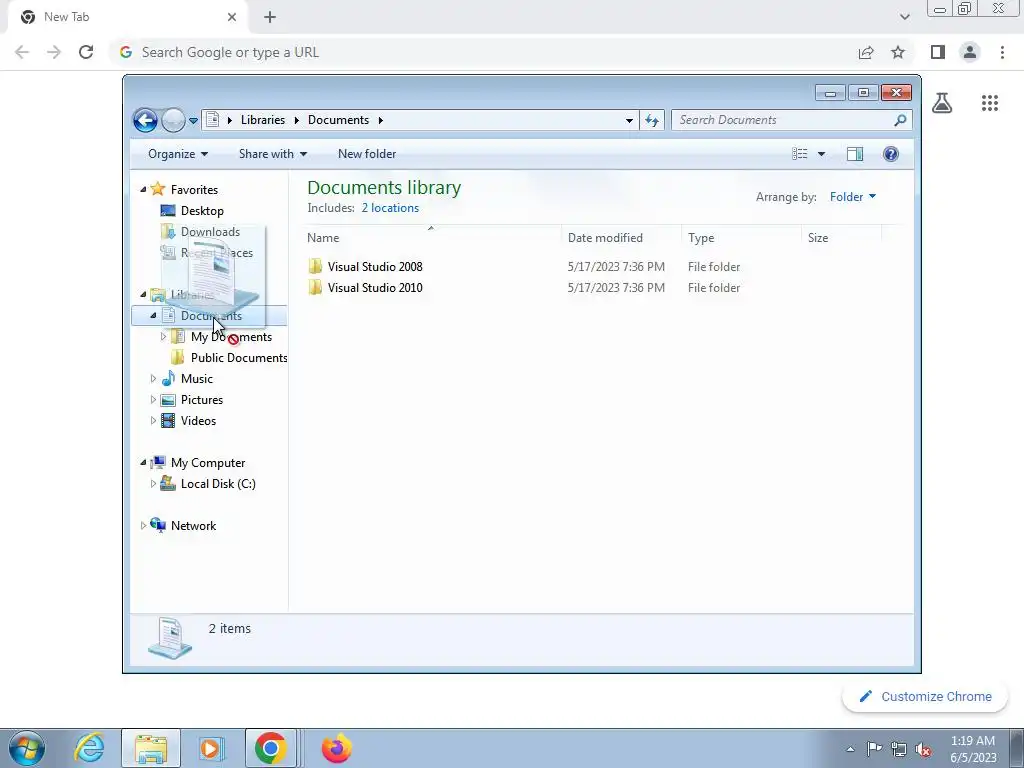Click the magnifier icon in Search Documents

click(x=900, y=120)
